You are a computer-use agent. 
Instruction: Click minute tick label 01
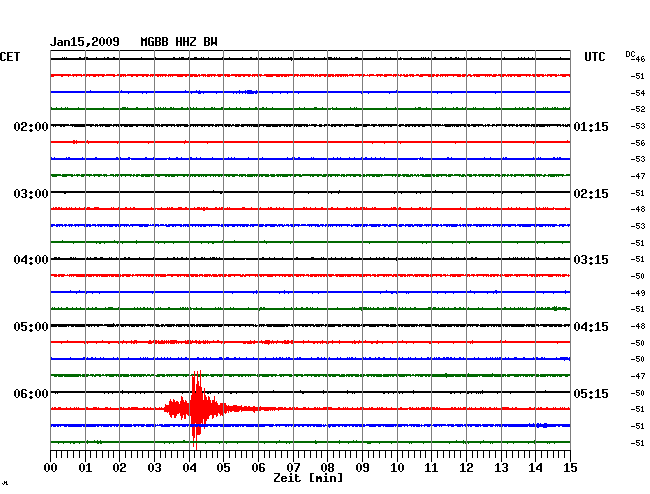click(x=85, y=467)
